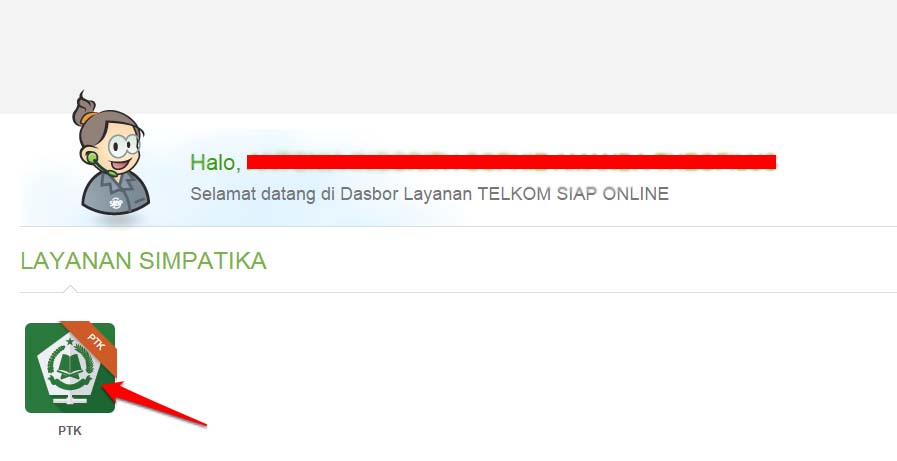Image resolution: width=897 pixels, height=461 pixels.
Task: Click the red arrow annotation pointing at PTK
Action: click(x=154, y=404)
